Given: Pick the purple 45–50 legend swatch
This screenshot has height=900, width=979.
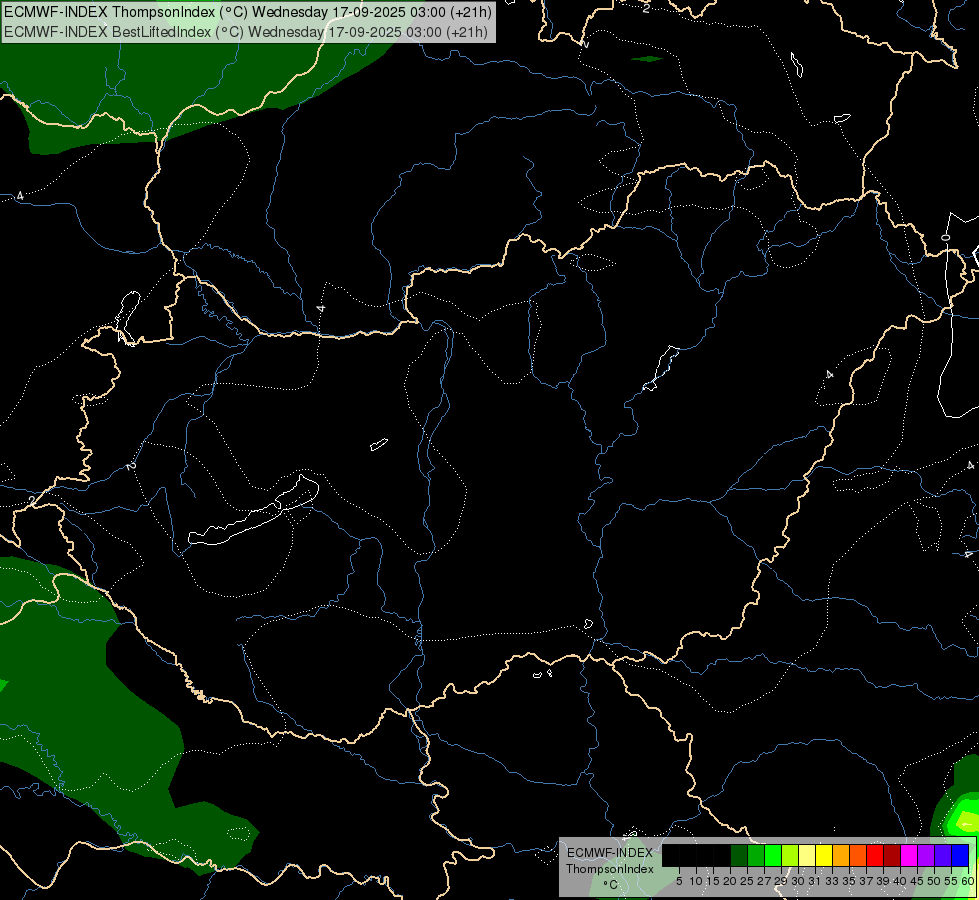Looking at the screenshot, I should (926, 855).
